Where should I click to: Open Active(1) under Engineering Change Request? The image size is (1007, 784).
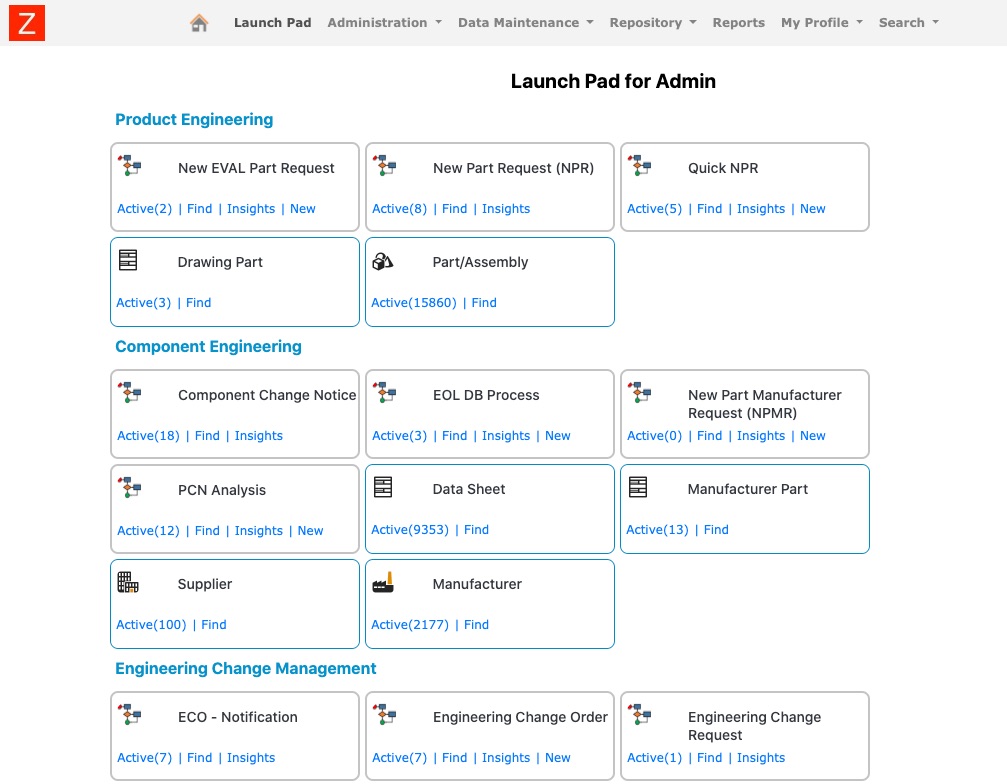click(654, 758)
